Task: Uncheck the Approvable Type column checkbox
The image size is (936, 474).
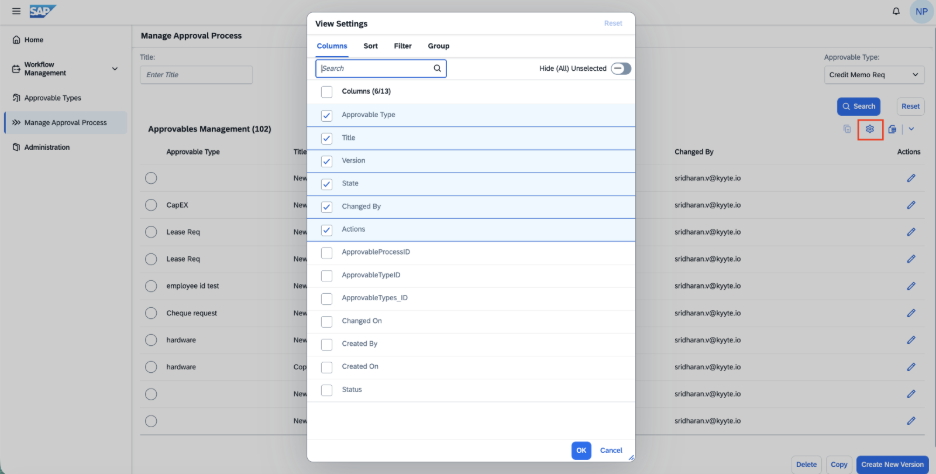Action: [327, 115]
